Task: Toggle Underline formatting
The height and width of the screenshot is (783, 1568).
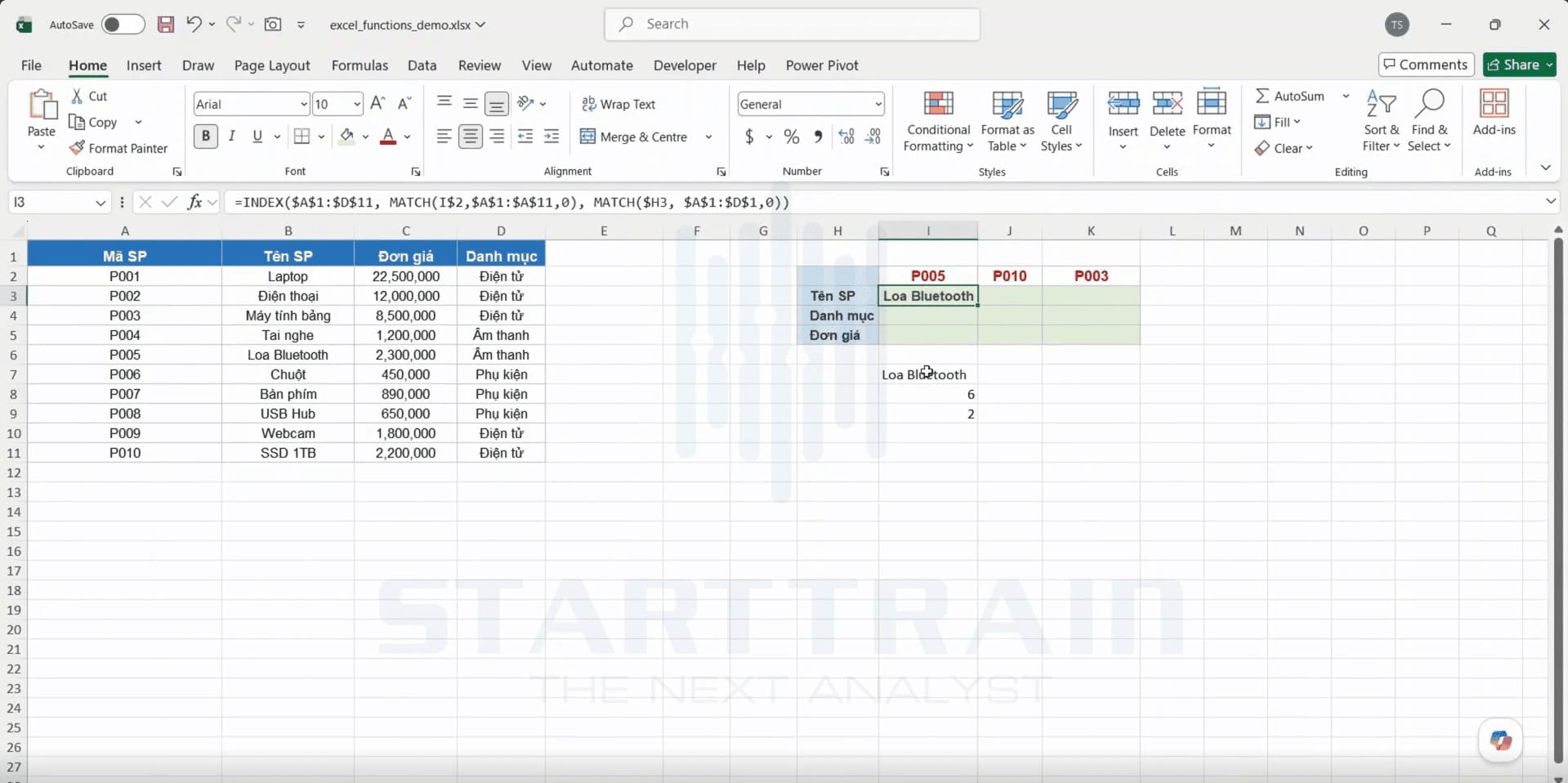Action: [x=257, y=136]
